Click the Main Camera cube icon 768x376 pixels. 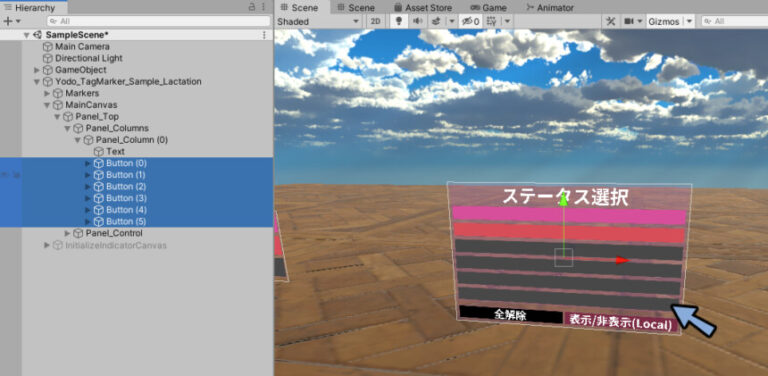[x=48, y=47]
